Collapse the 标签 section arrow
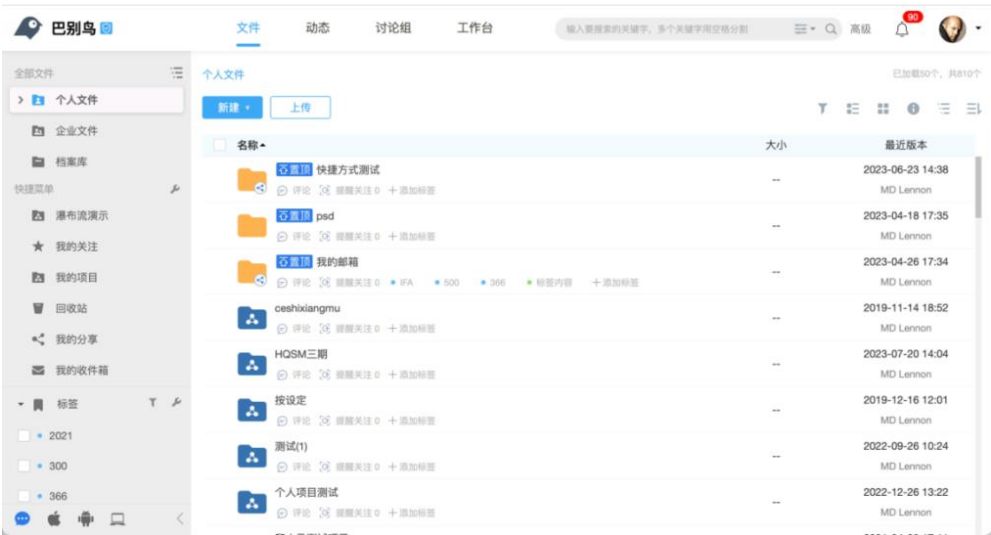Image resolution: width=991 pixels, height=535 pixels. click(20, 404)
